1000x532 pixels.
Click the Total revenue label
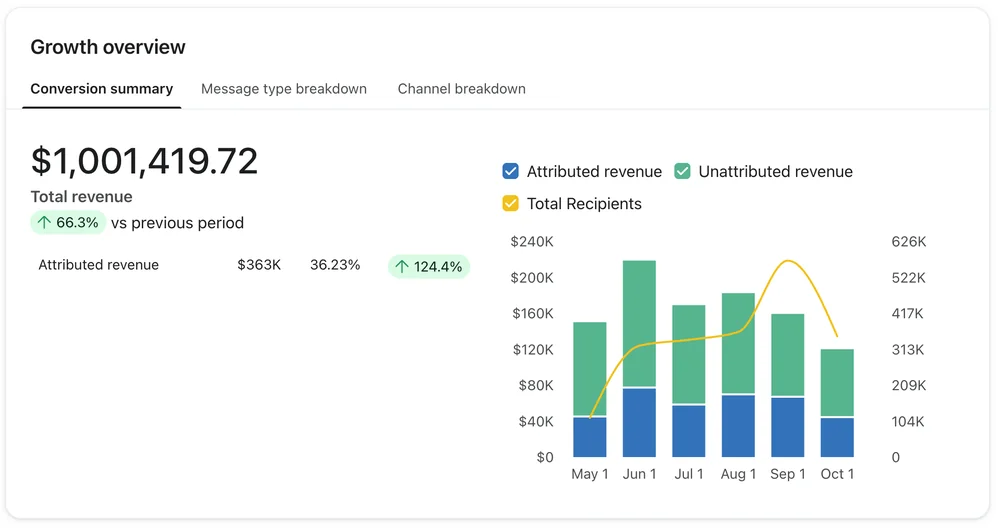(82, 196)
